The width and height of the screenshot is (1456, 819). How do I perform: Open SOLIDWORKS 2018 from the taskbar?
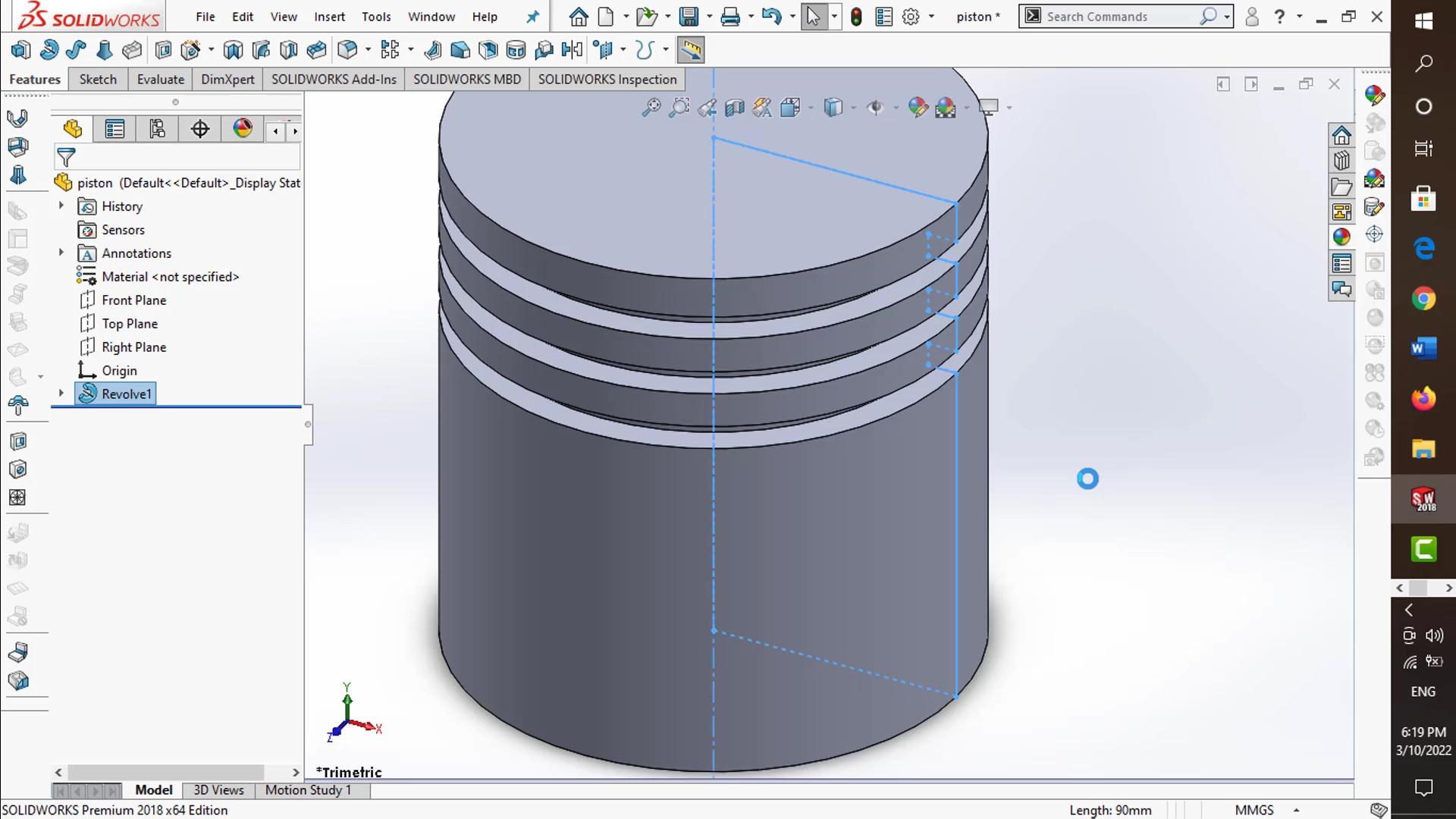point(1423,500)
